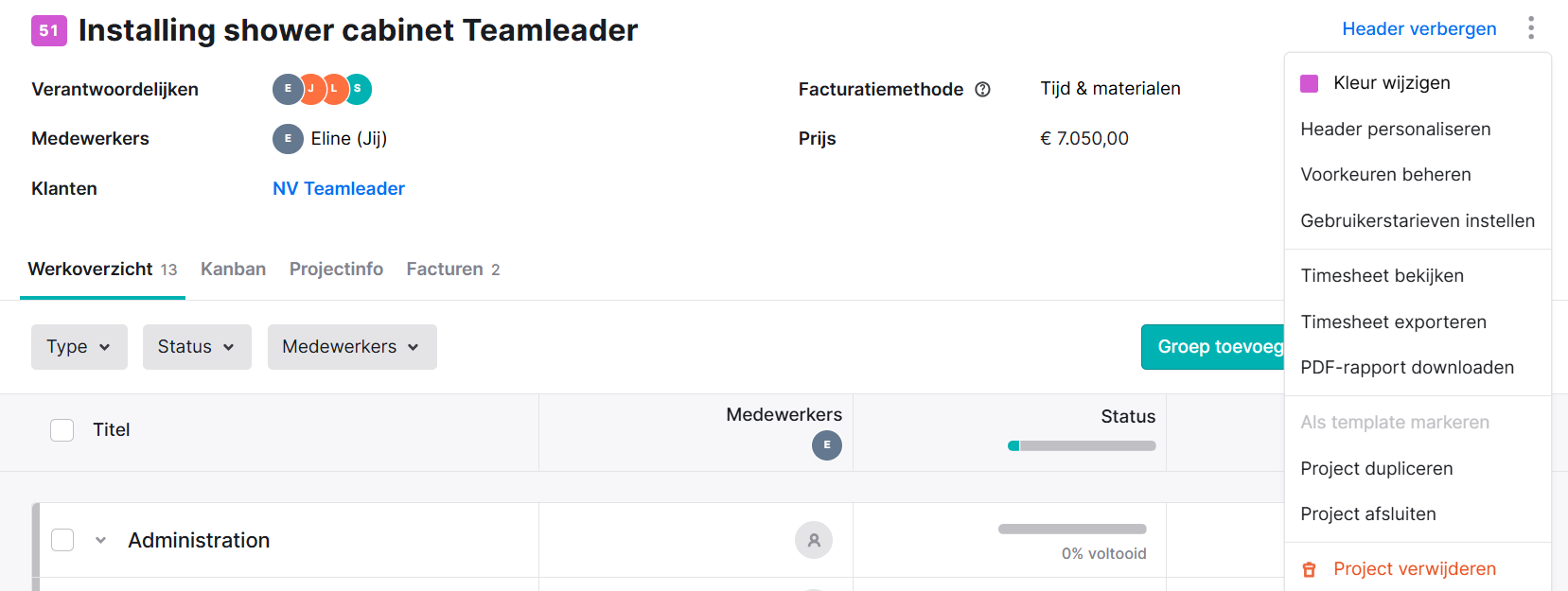This screenshot has width=1568, height=591.
Task: Open the Status filter dropdown
Action: coord(197,347)
